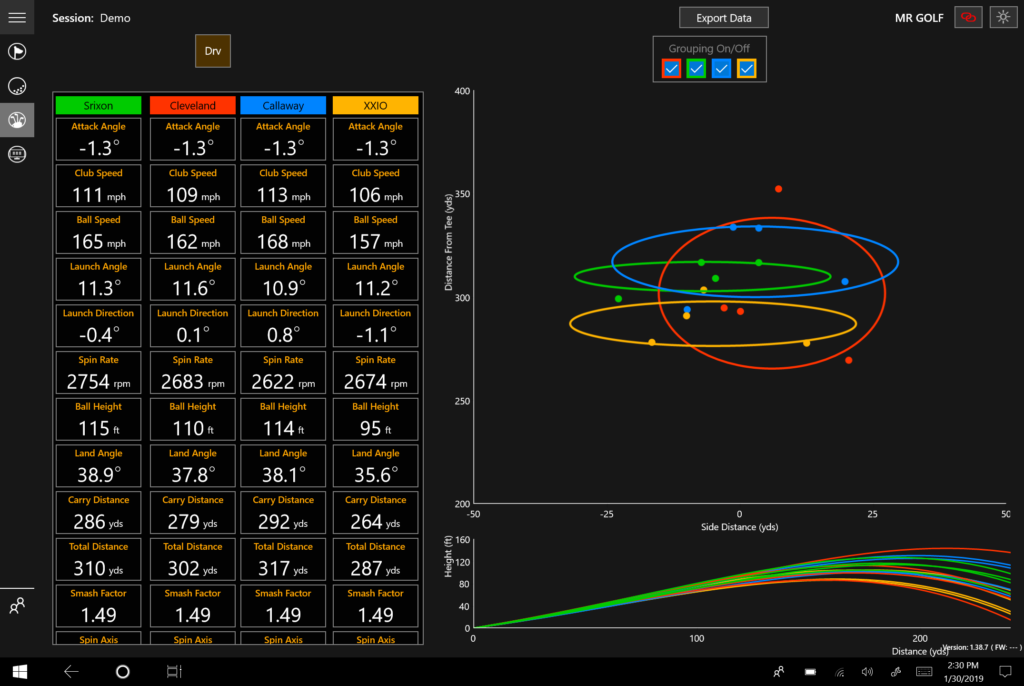Select Callaway Launch Angle 10.9° cell
The height and width of the screenshot is (686, 1024).
click(283, 279)
